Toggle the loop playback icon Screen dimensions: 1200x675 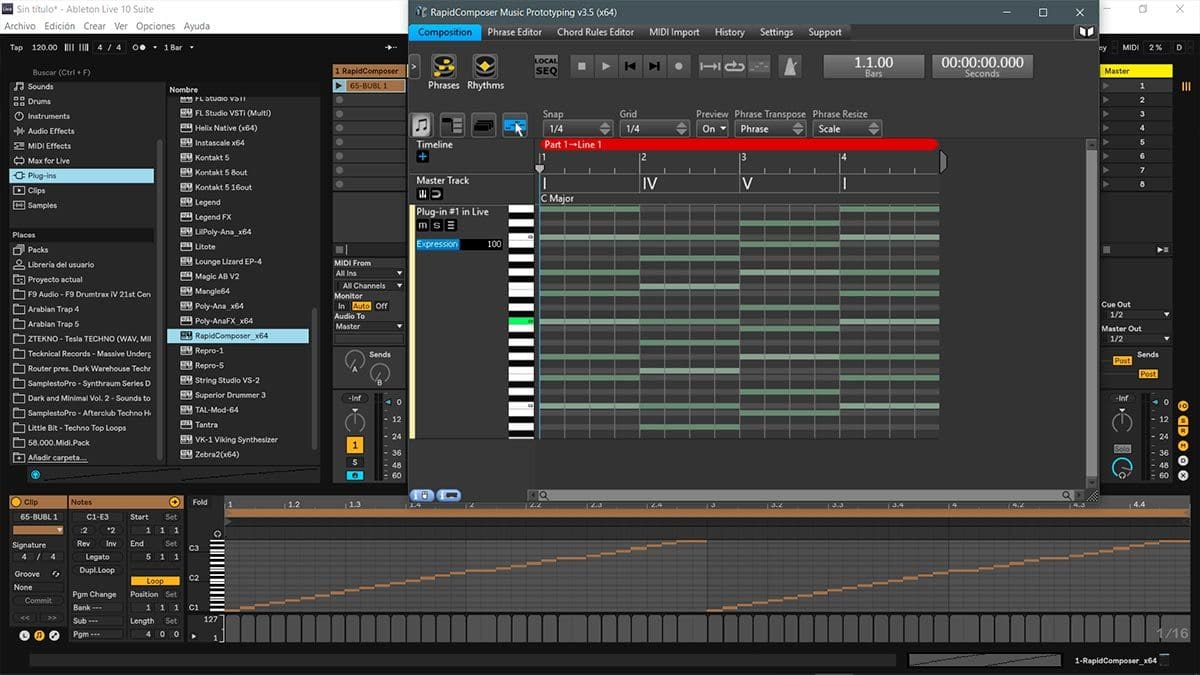[735, 66]
